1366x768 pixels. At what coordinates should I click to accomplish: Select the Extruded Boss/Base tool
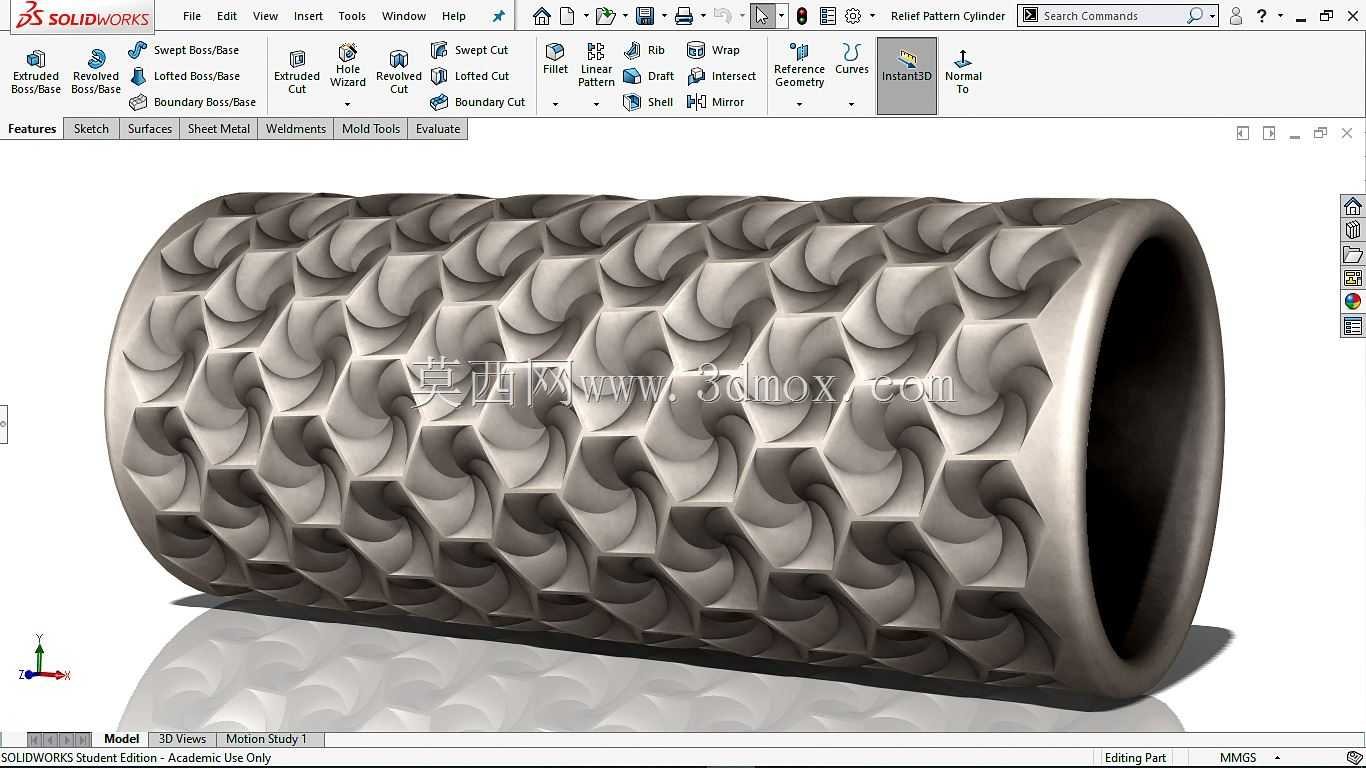point(36,72)
